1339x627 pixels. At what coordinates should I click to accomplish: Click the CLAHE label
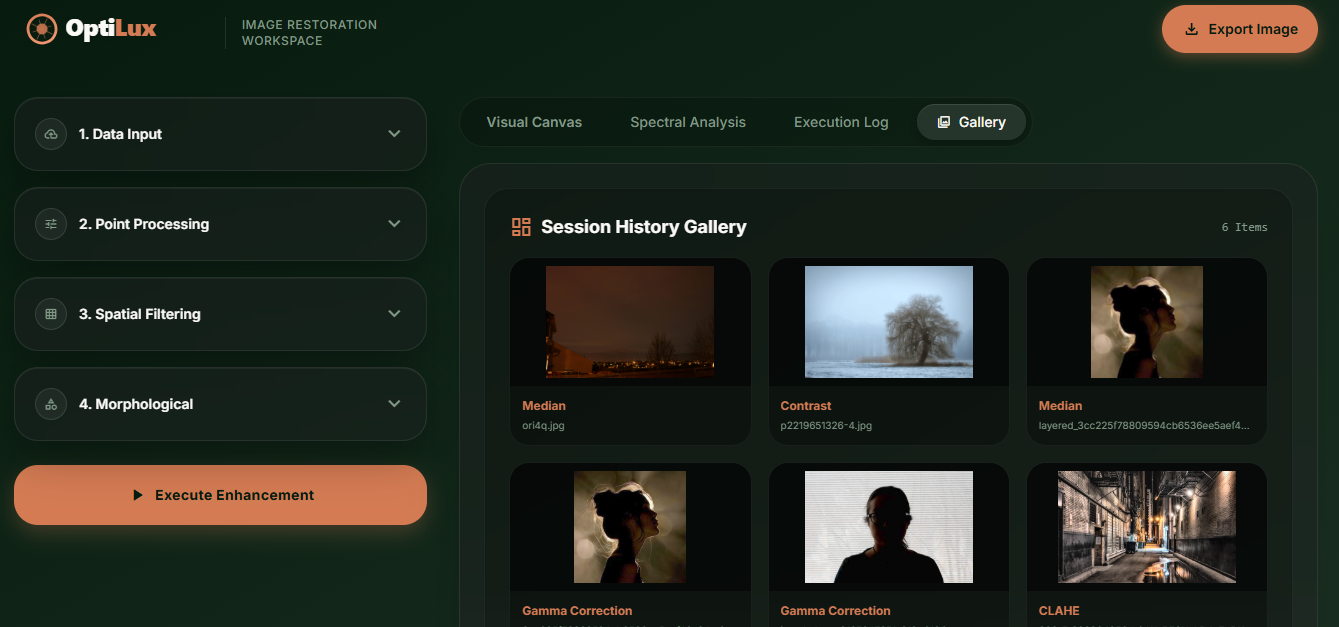[1059, 611]
